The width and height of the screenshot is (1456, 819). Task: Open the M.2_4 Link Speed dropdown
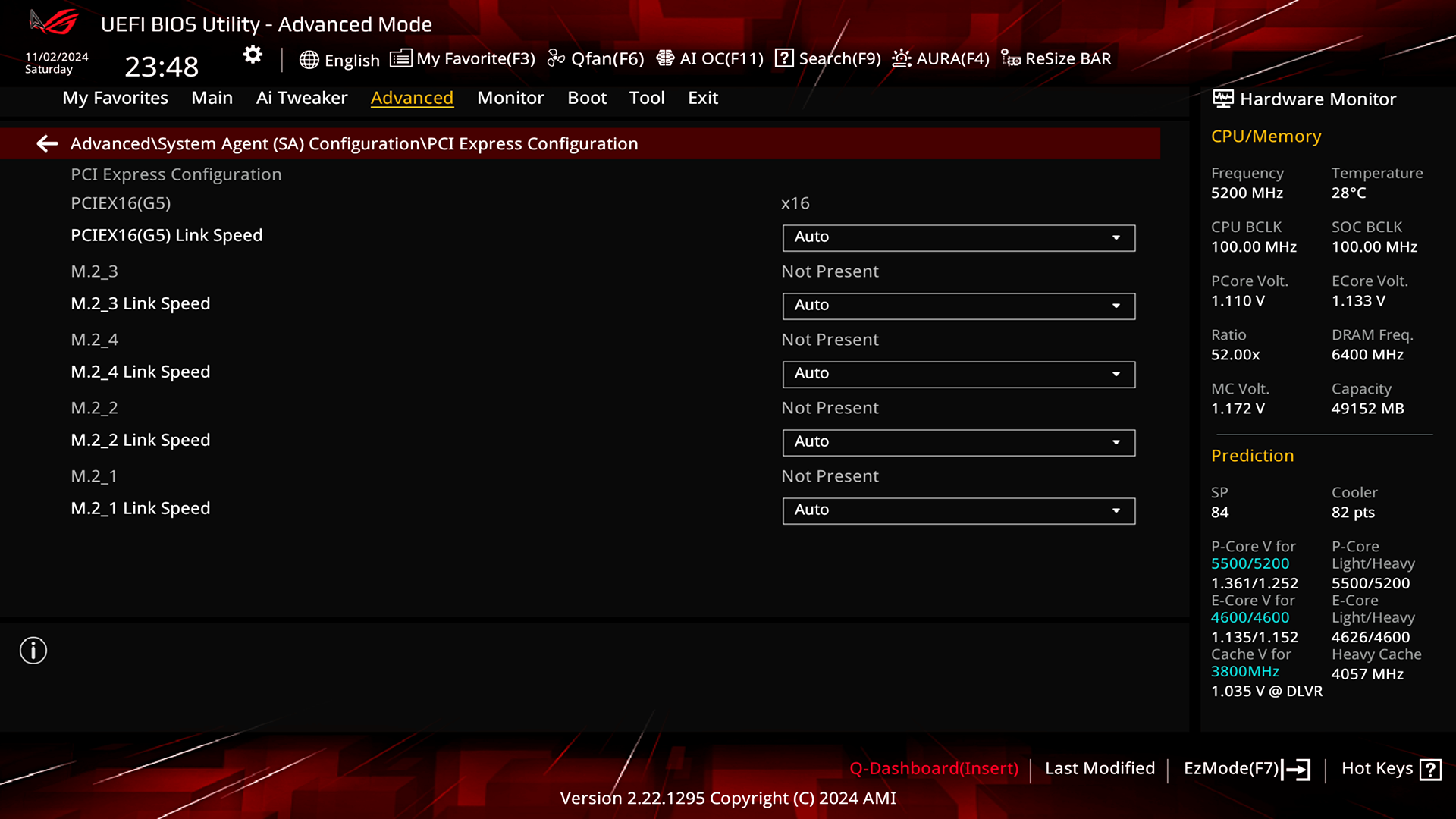pyautogui.click(x=959, y=374)
